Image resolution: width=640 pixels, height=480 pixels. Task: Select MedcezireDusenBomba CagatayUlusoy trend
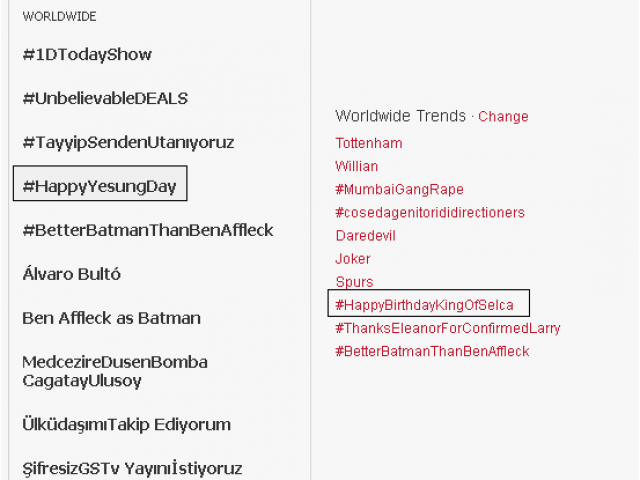114,371
